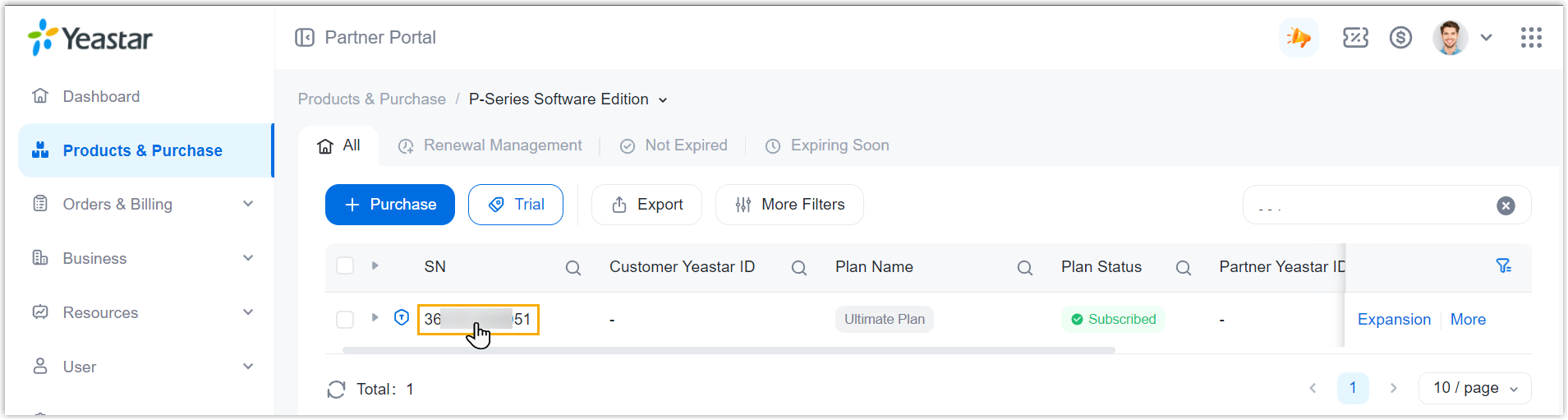Tick the select-all checkbox in table header
This screenshot has height=420, width=1568.
coord(345,266)
